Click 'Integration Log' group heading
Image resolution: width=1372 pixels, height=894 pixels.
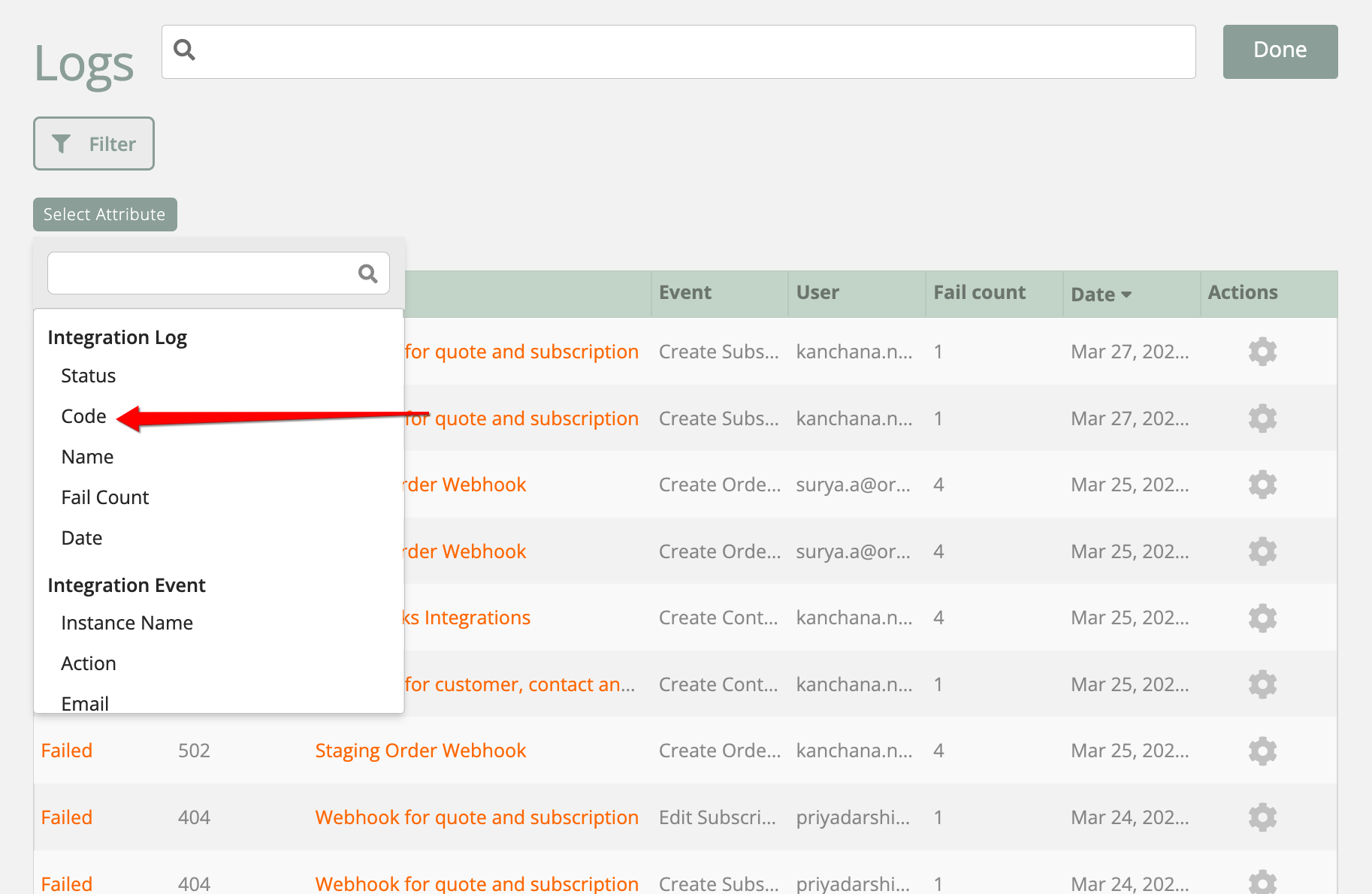[117, 337]
